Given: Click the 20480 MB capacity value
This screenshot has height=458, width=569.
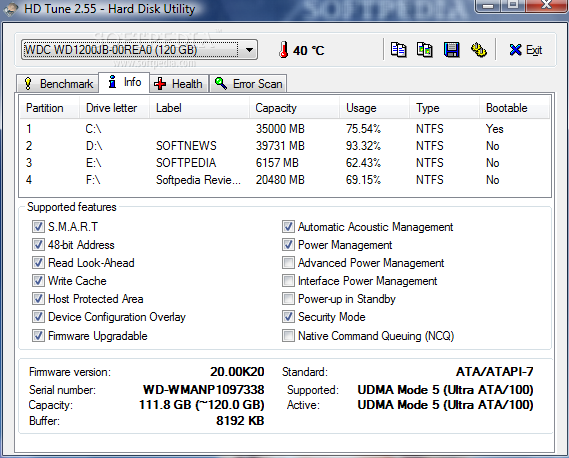Looking at the screenshot, I should (280, 180).
